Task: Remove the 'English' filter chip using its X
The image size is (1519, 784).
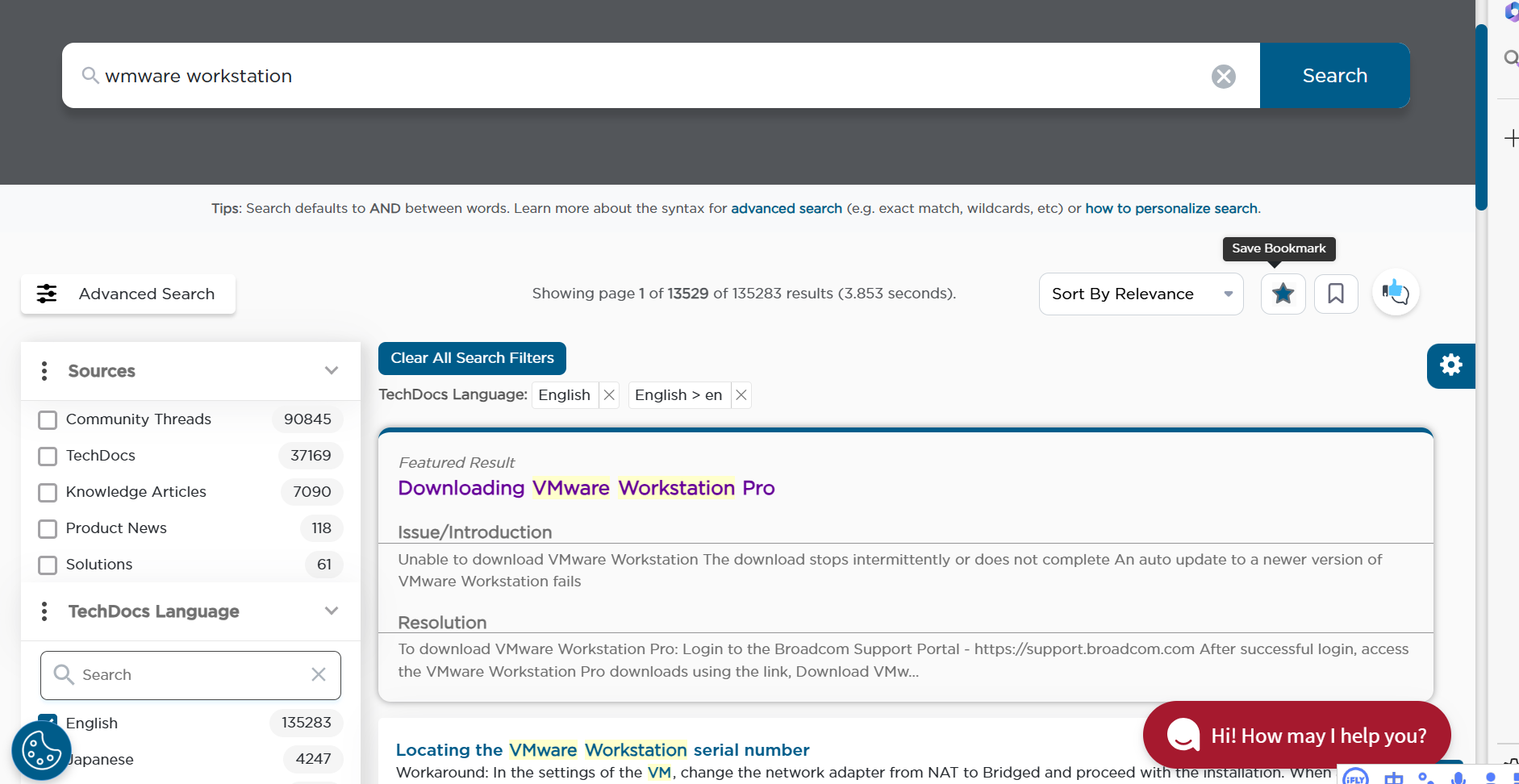Action: [609, 395]
